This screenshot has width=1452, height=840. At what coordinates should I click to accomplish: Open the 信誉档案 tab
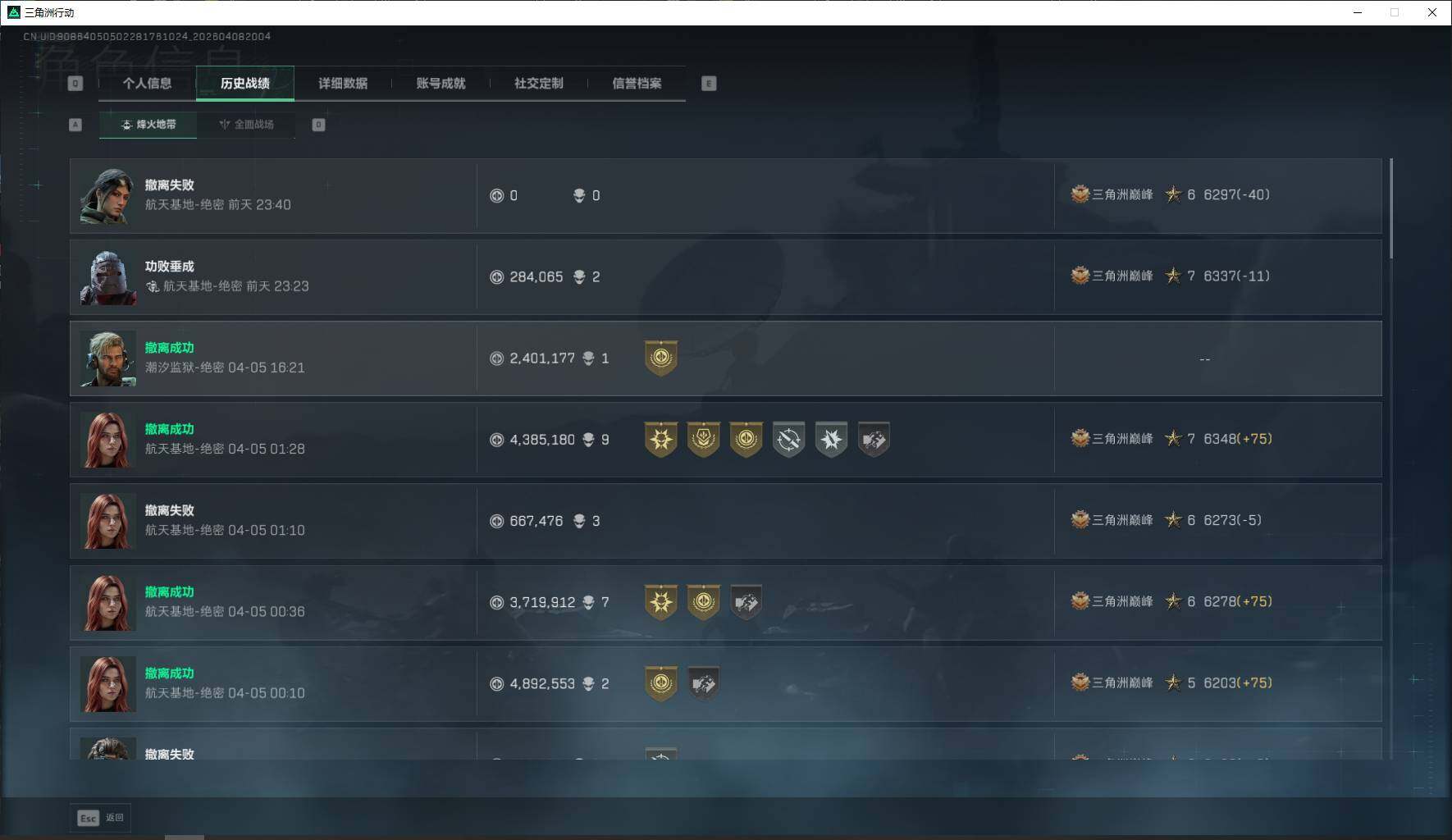(x=637, y=84)
